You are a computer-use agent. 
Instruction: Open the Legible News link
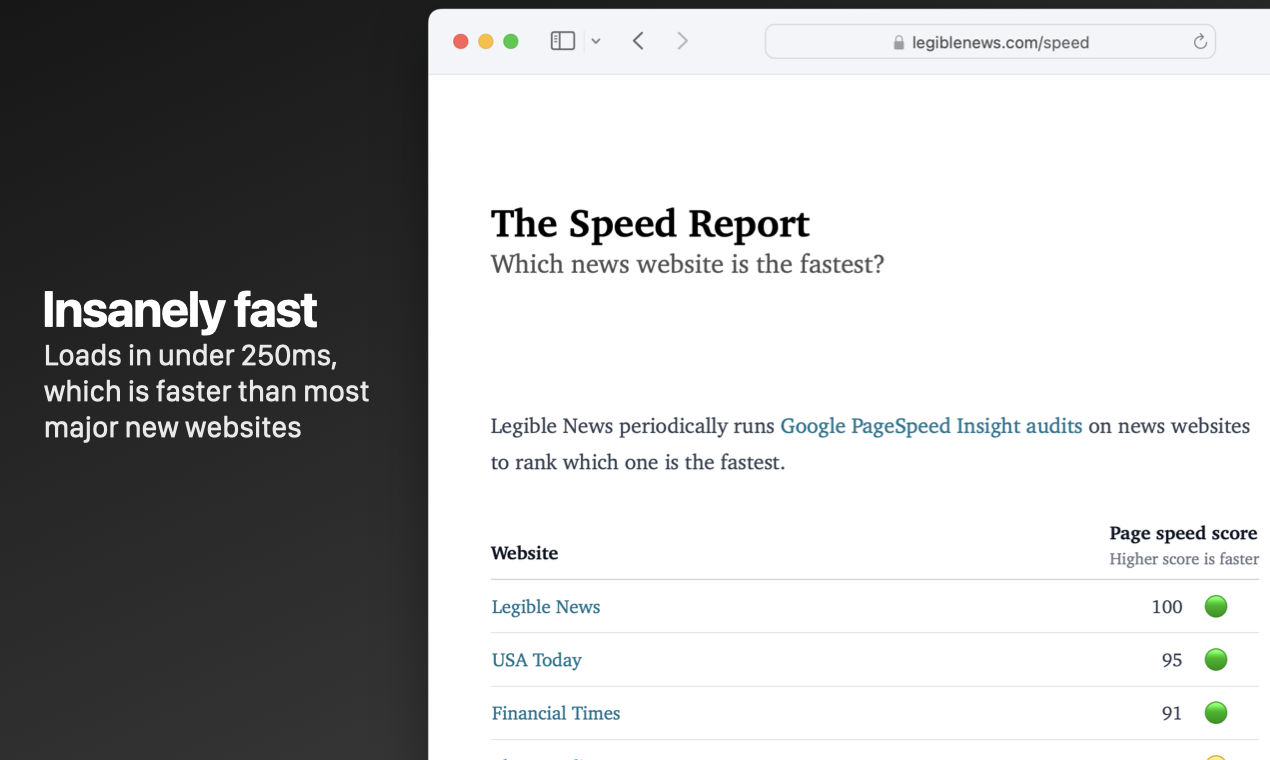[x=546, y=607]
